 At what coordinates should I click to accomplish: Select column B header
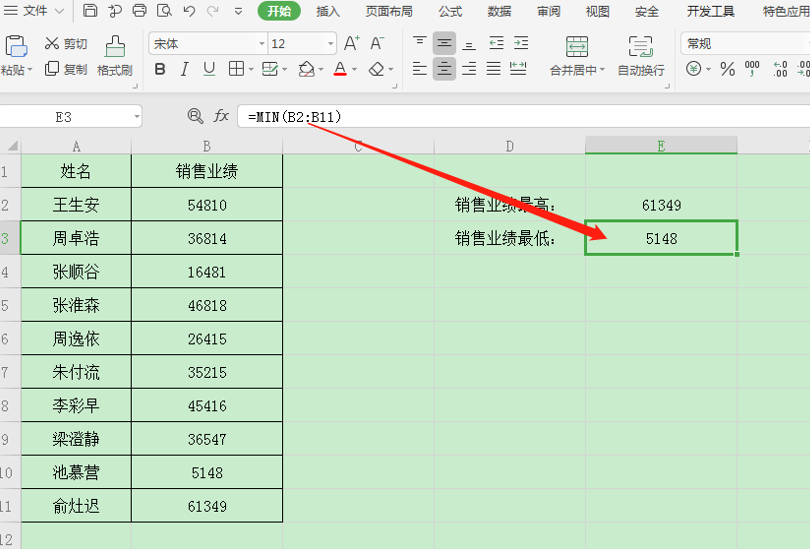coord(207,146)
